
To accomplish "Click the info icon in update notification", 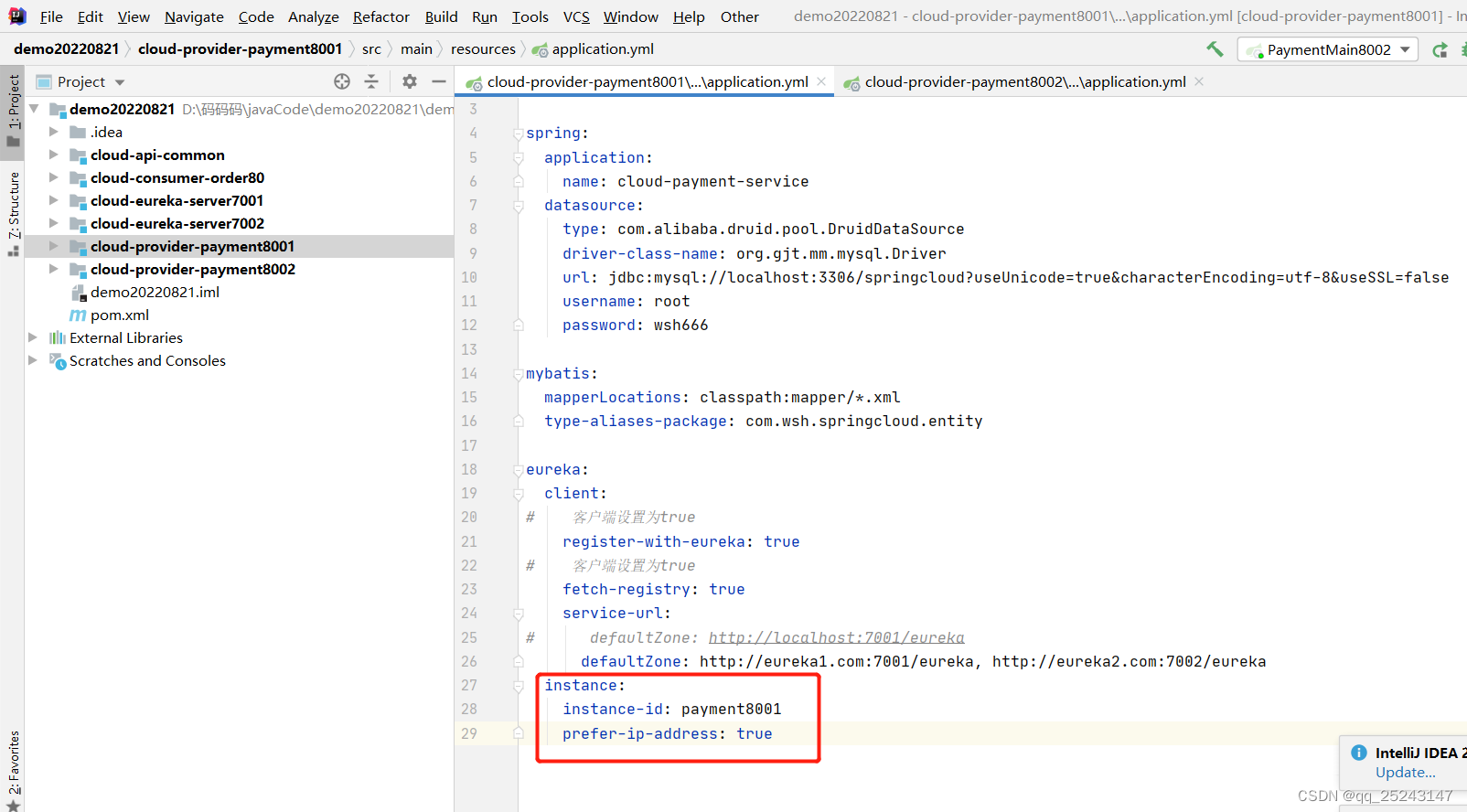I will click(x=1359, y=753).
